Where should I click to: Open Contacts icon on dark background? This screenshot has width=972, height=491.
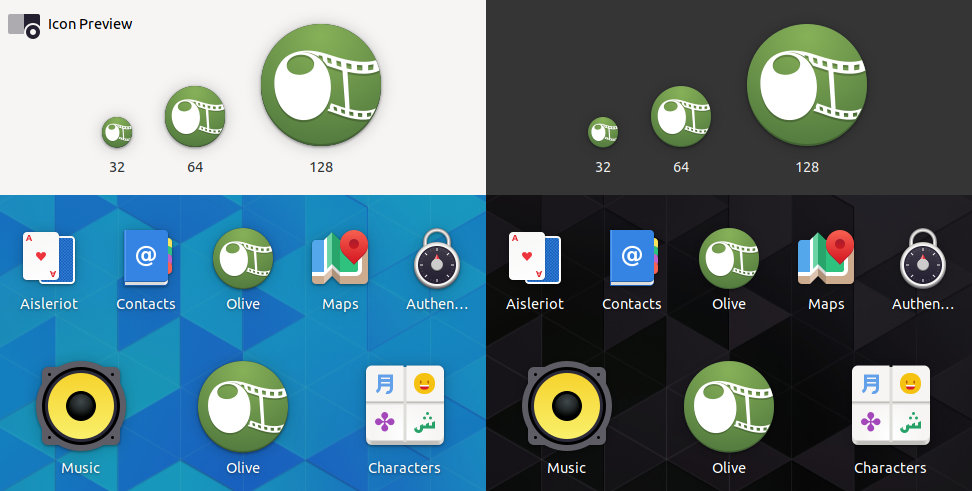point(632,258)
